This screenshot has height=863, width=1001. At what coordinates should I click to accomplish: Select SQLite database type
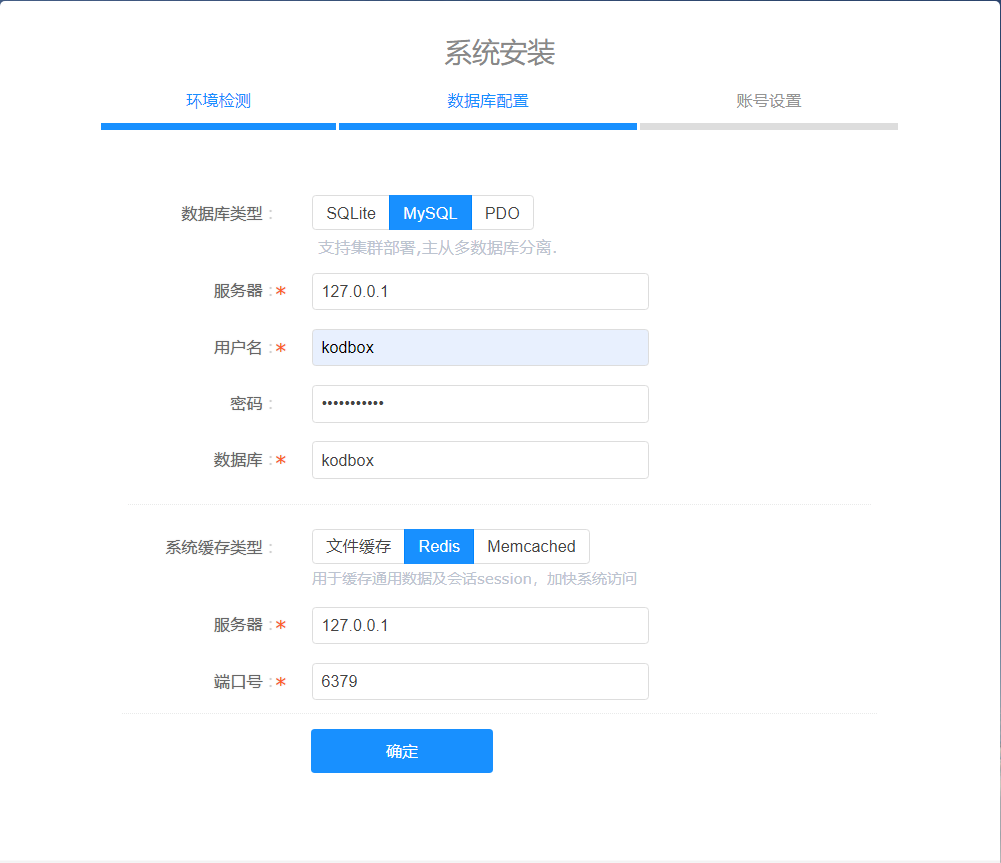(x=350, y=213)
